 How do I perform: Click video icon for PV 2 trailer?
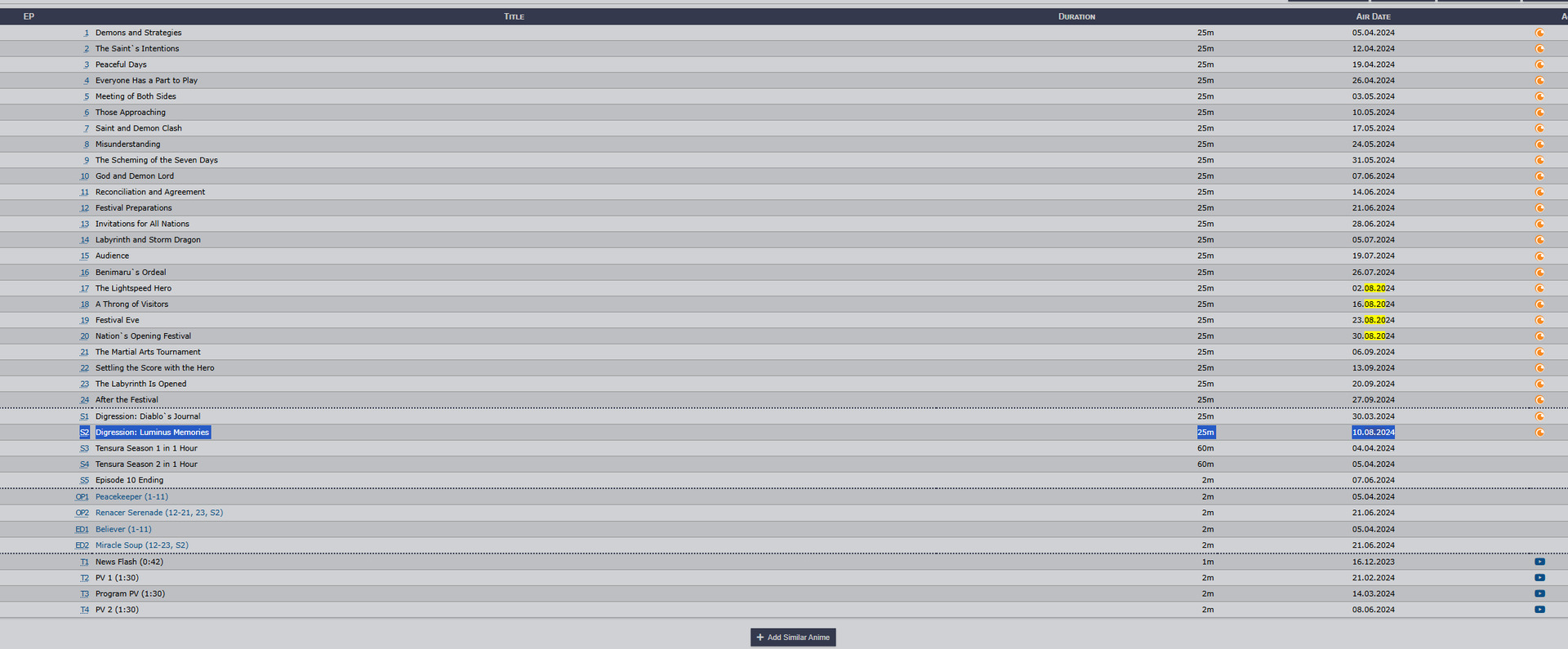coord(1539,610)
